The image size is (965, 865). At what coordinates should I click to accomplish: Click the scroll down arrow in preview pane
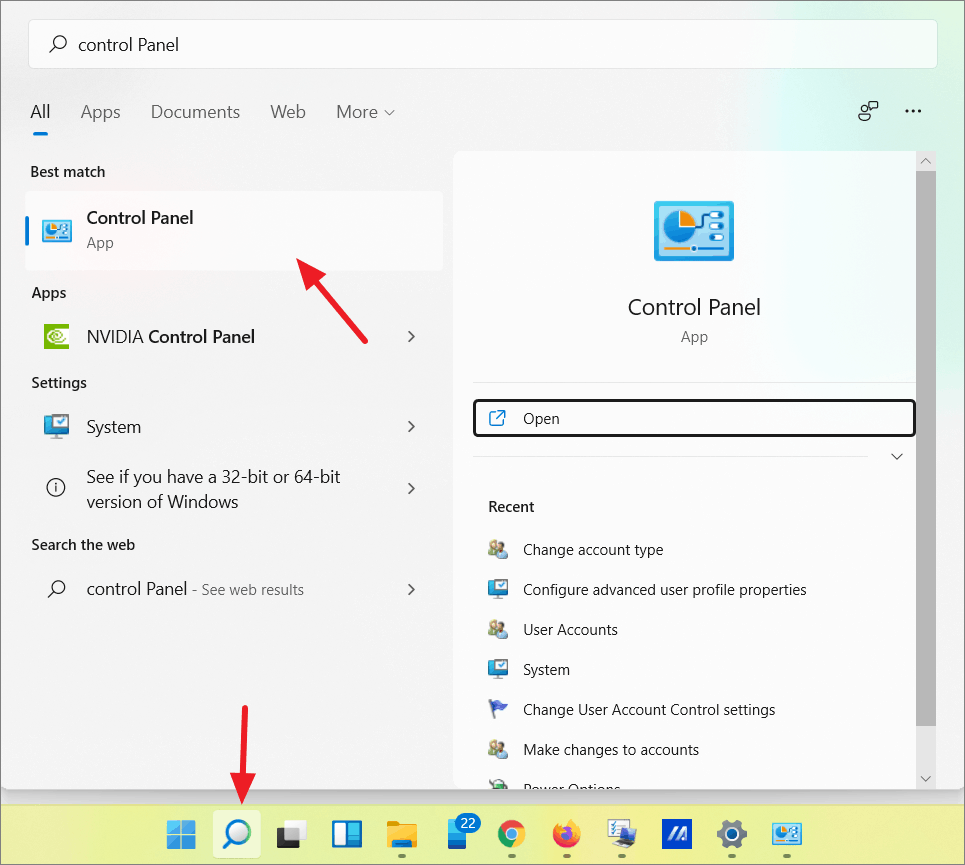pos(926,778)
